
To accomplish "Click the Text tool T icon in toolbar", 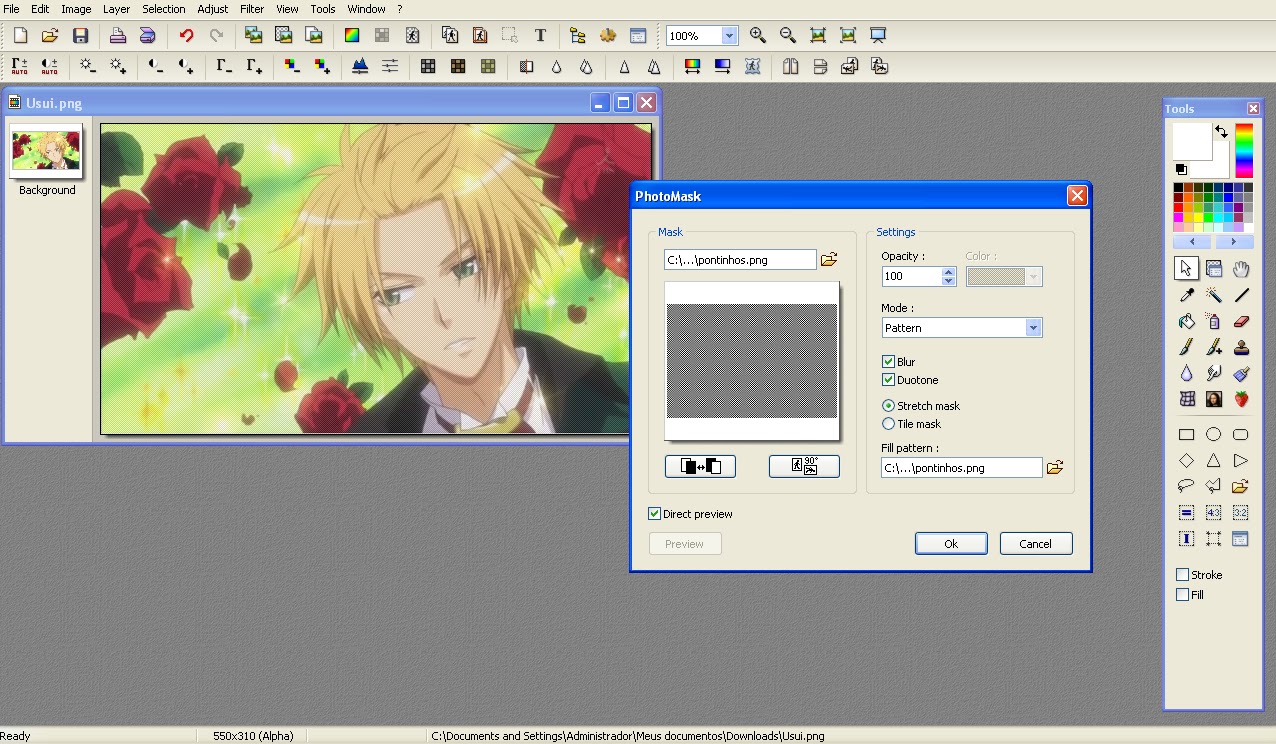I will (x=540, y=35).
